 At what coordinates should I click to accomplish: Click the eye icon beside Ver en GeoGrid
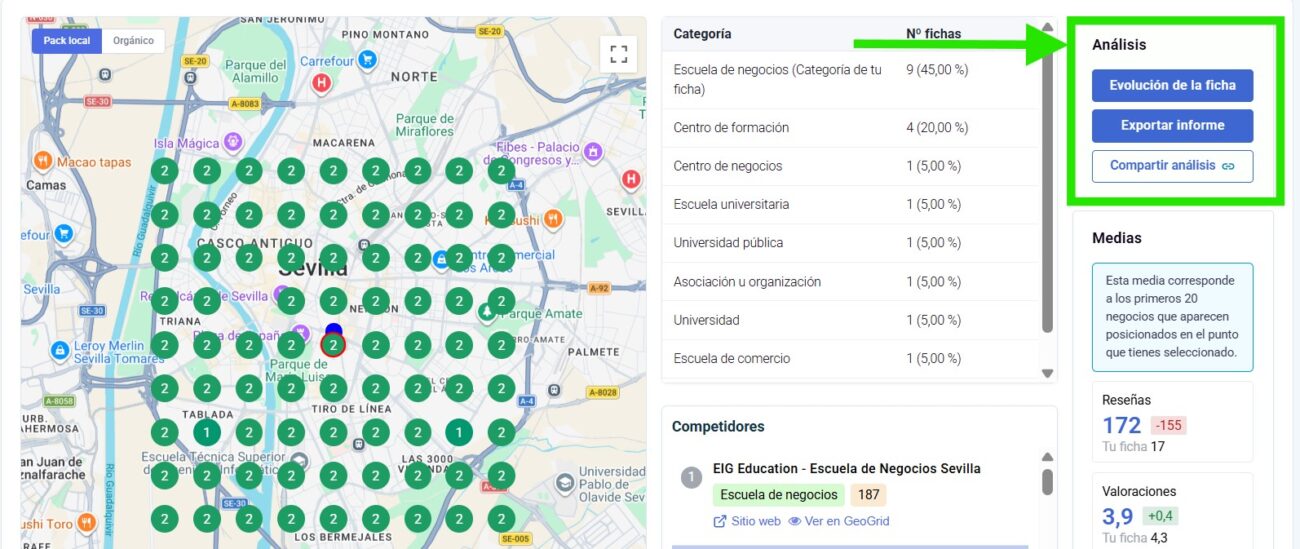[x=795, y=521]
